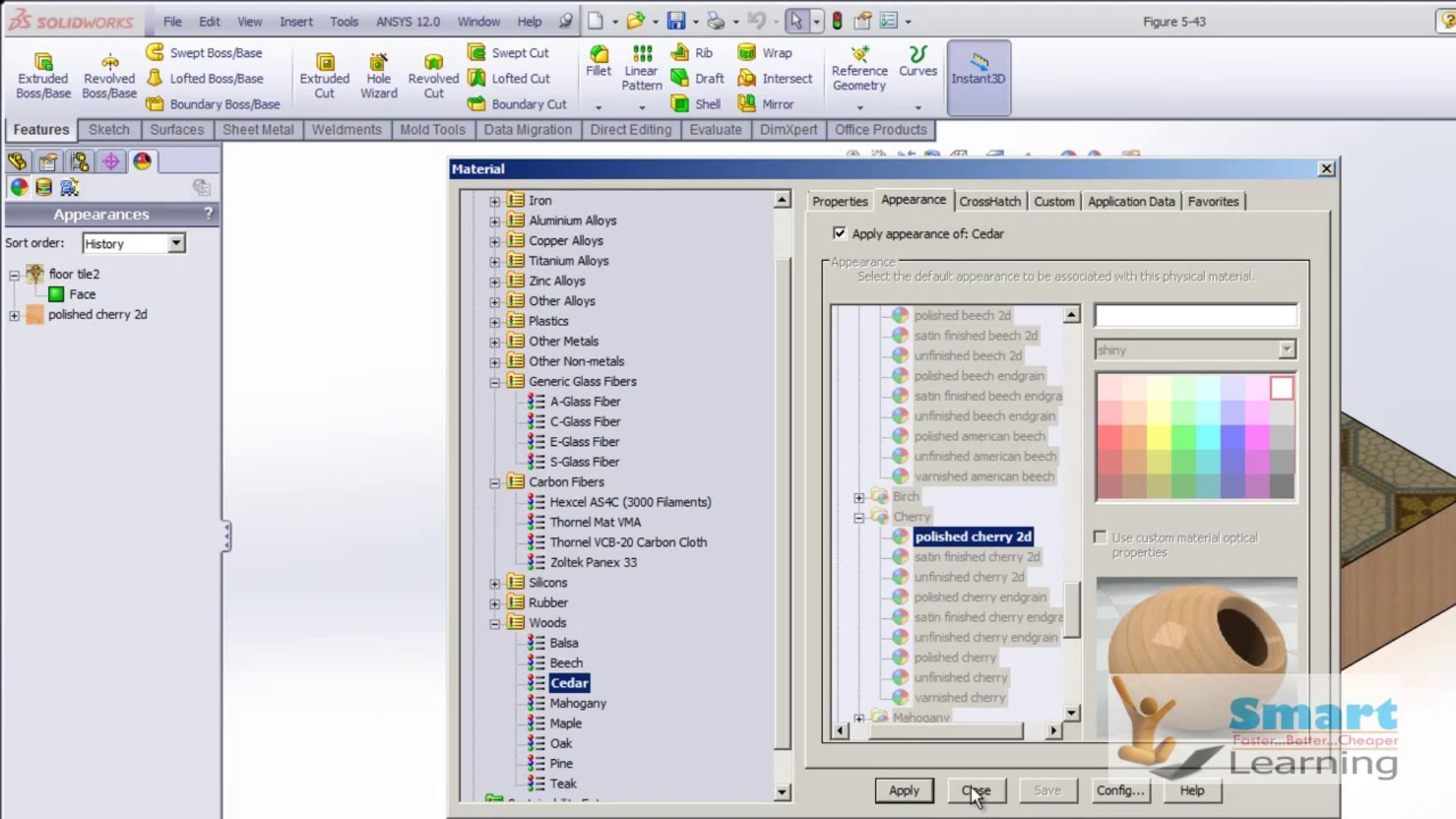Click the Swept Boss/Base icon

point(155,52)
